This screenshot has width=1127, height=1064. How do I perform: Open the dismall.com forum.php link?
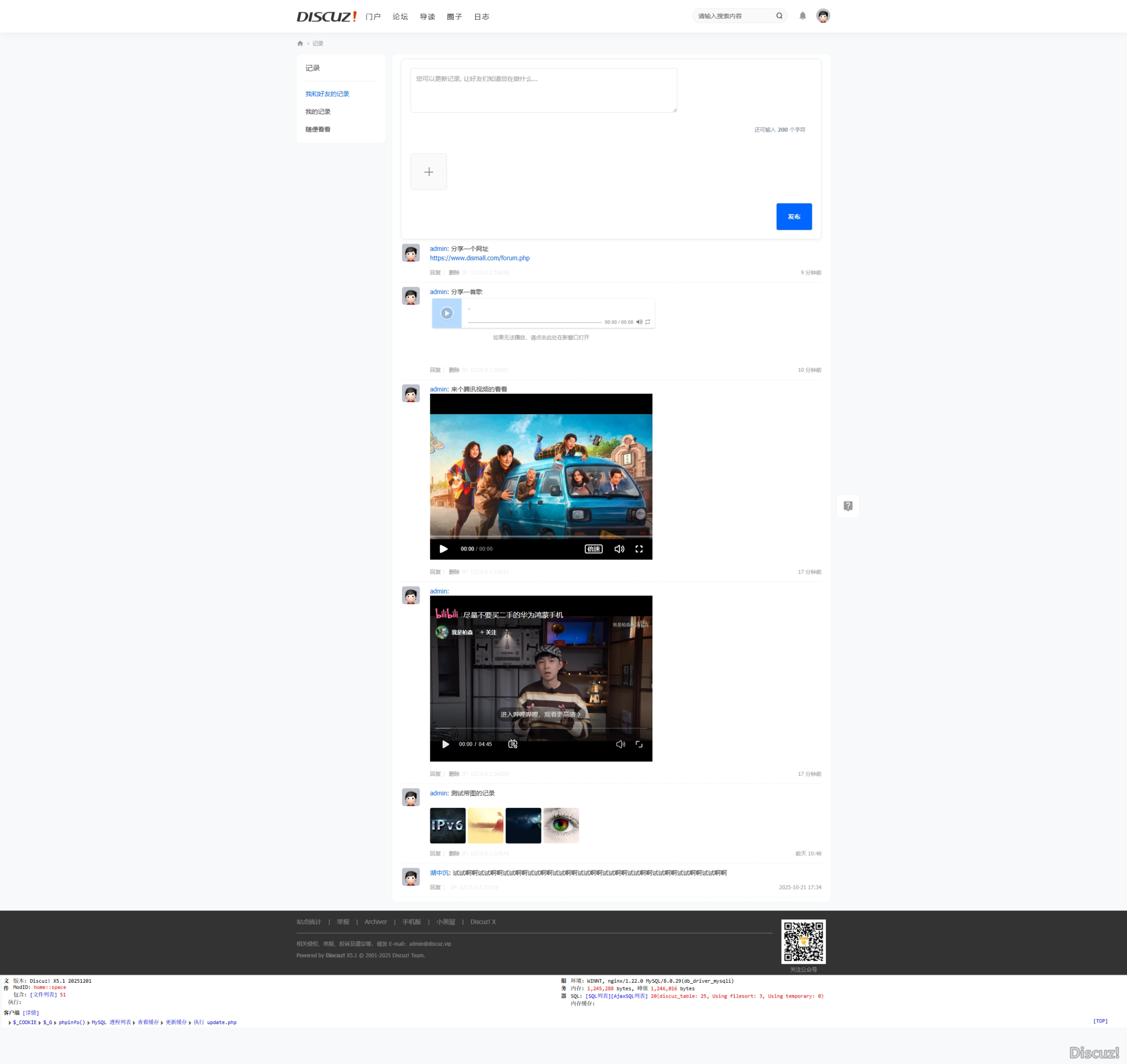coord(479,258)
